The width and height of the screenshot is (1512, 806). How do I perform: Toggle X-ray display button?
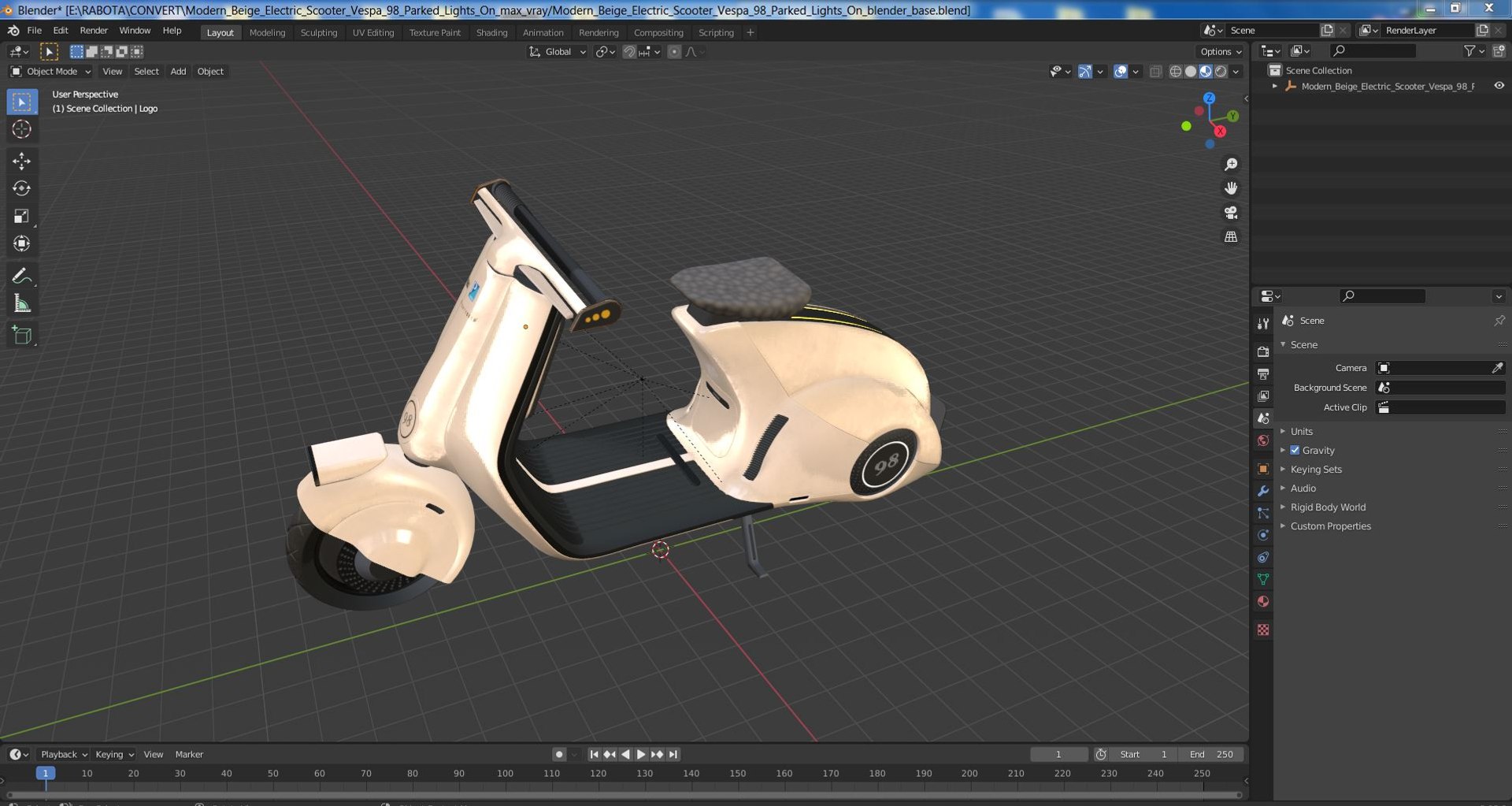click(x=1155, y=72)
